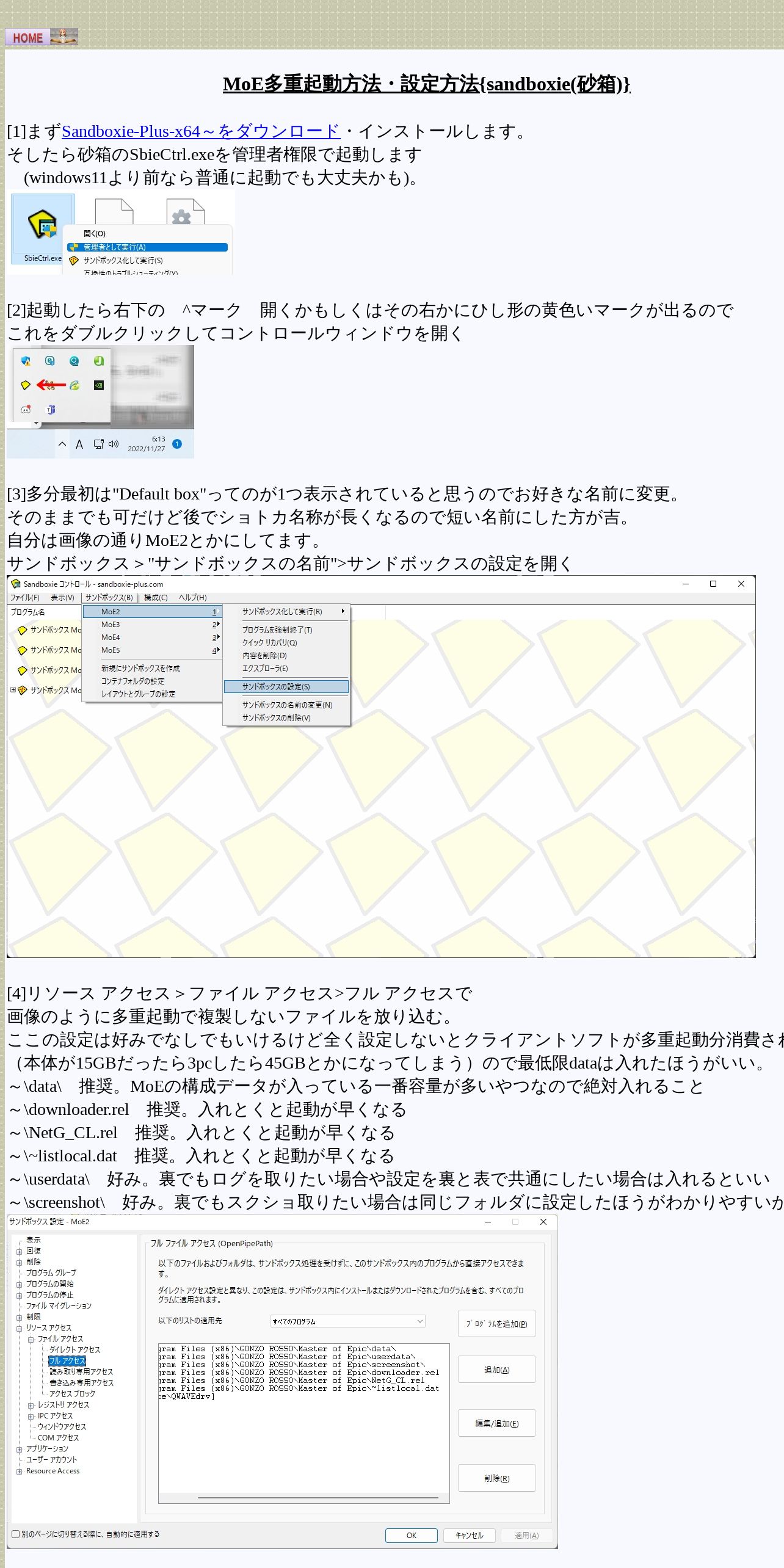Click the ESET 'e' tray icon
Screen dimensions: 784x1568
50,361
